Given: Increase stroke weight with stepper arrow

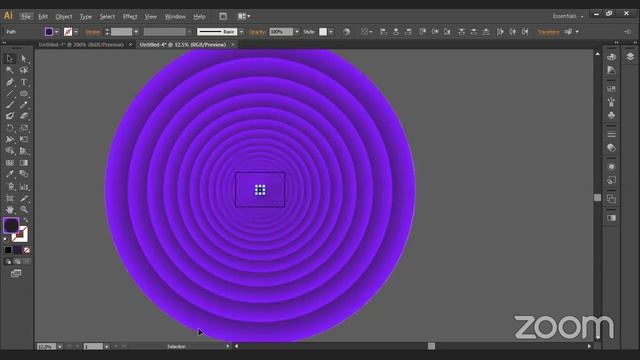Looking at the screenshot, I should (107, 30).
